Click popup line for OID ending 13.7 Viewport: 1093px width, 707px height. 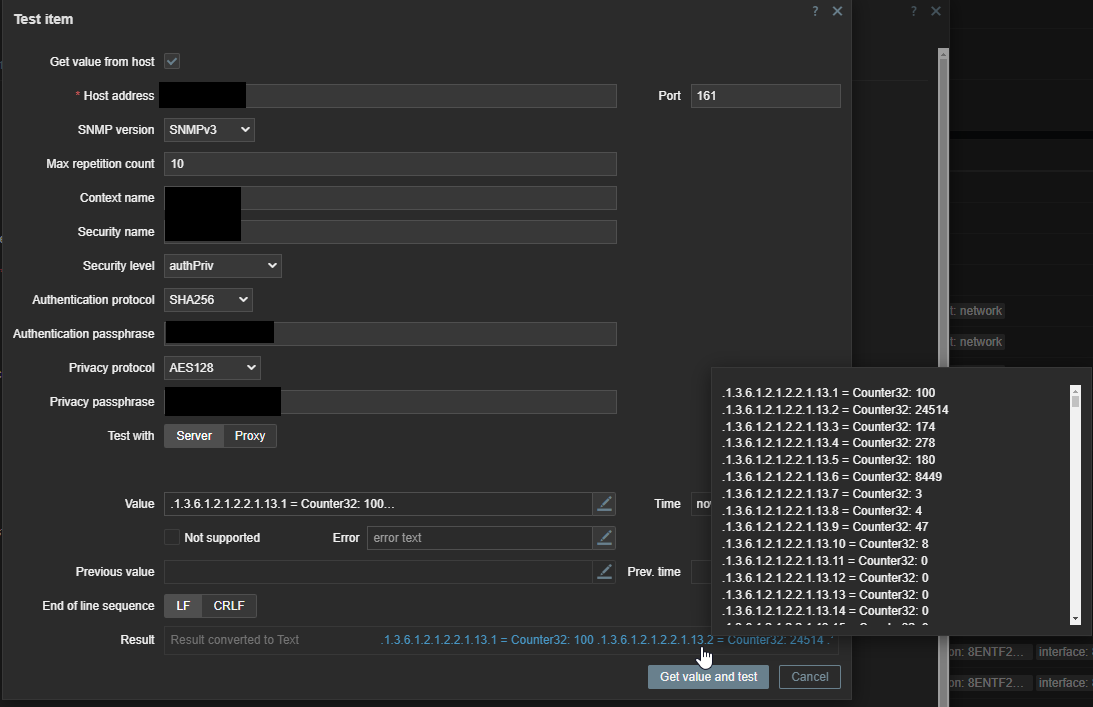822,494
